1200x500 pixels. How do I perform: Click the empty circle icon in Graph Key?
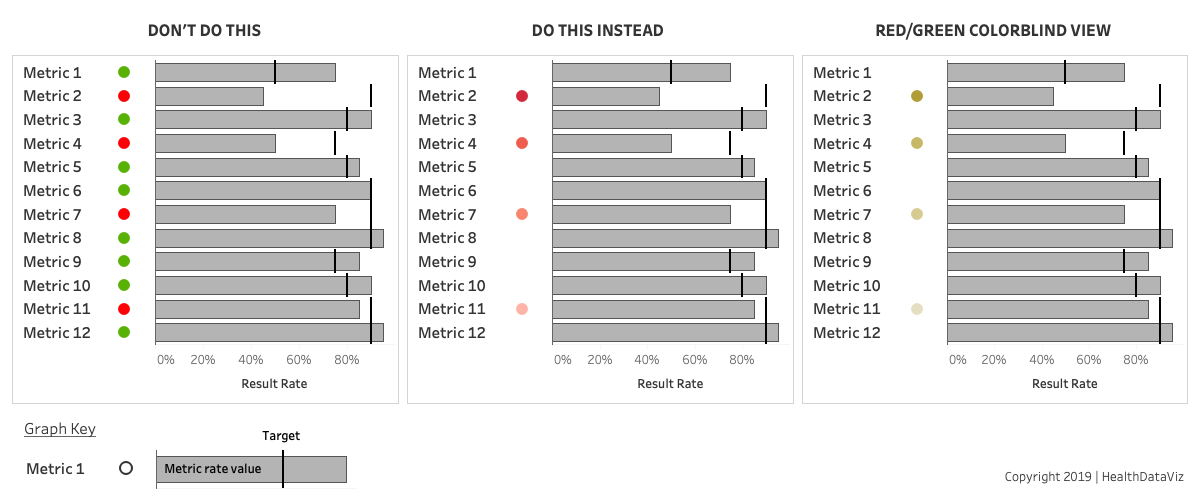[126, 468]
